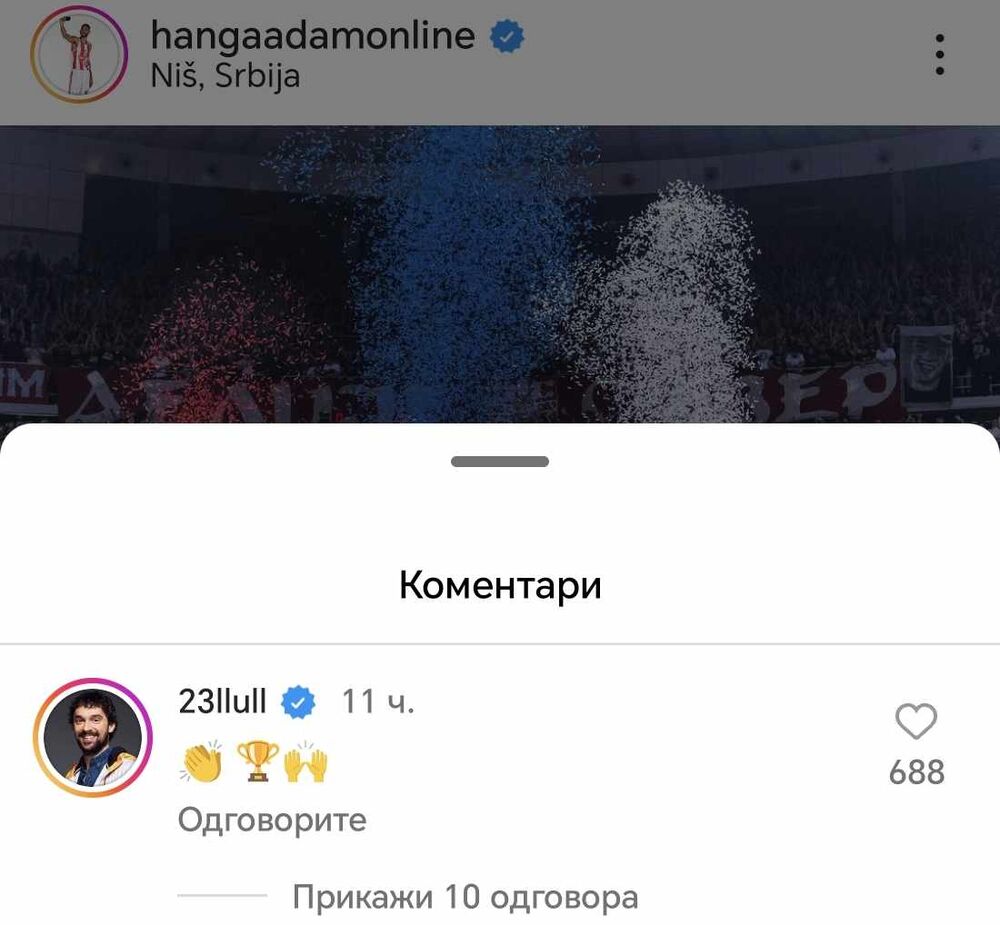The height and width of the screenshot is (925, 1000).
Task: Click the verified badge beside 23llull
Action: pos(298,702)
